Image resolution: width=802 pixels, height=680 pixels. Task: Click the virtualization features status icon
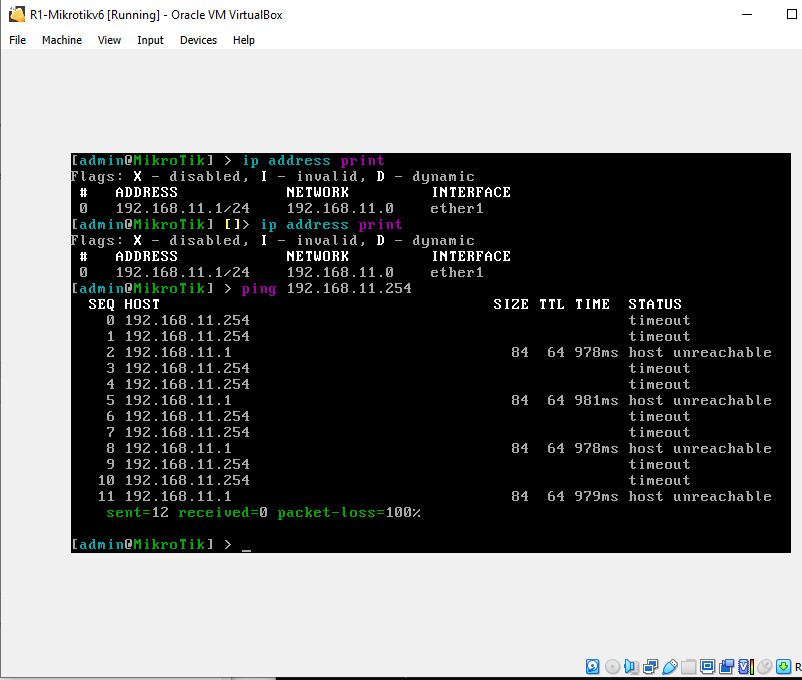743,666
